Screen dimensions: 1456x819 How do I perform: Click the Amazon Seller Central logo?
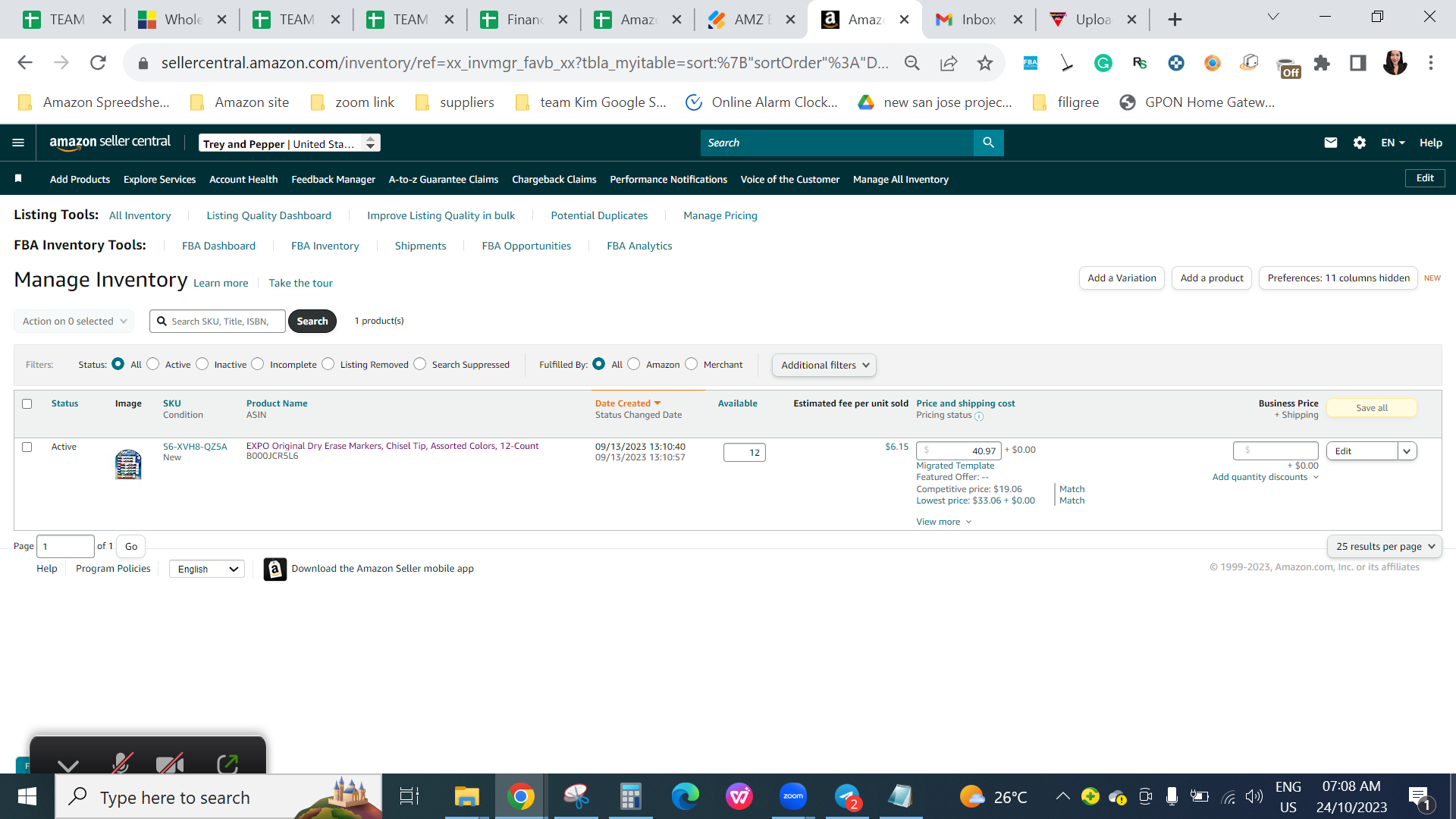coord(110,143)
